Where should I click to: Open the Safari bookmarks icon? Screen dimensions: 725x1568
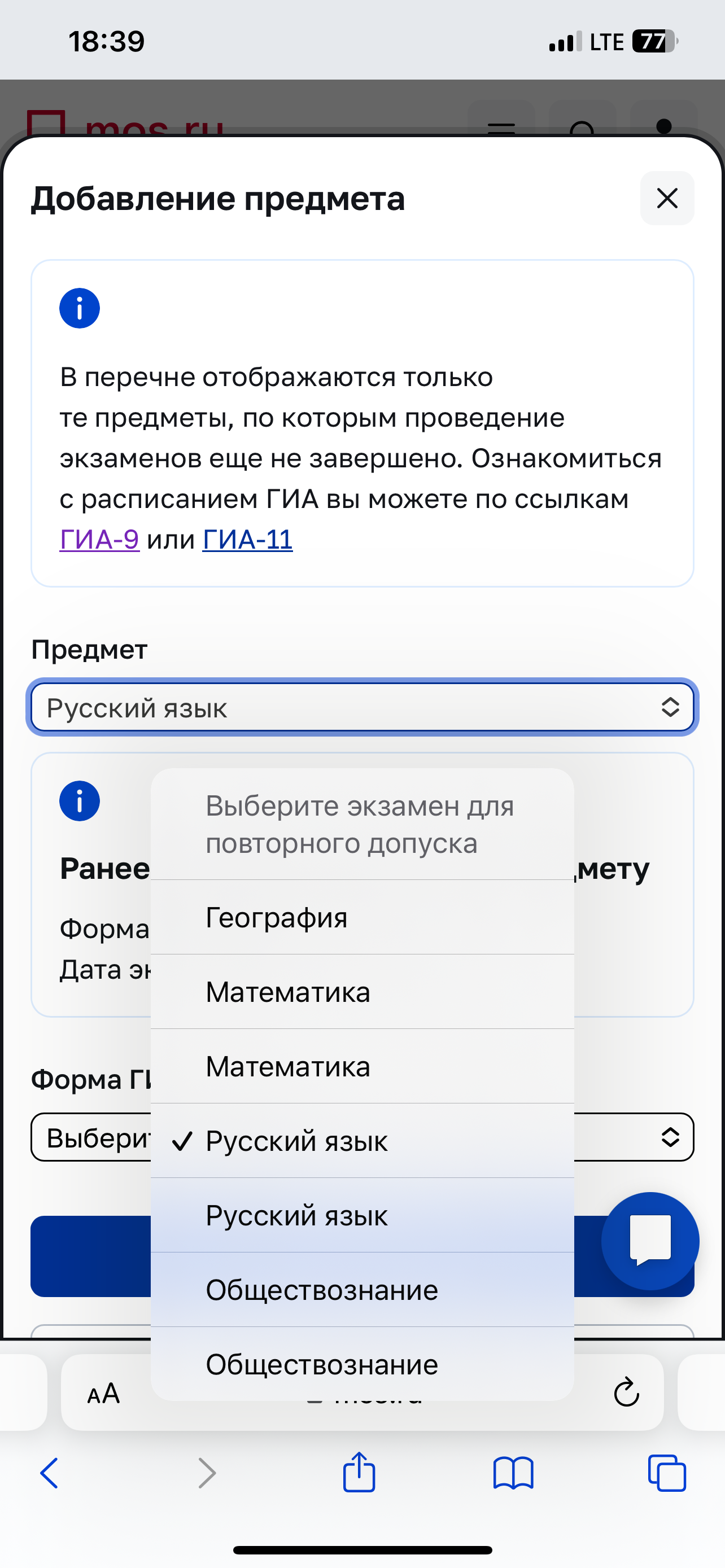coord(513,1473)
